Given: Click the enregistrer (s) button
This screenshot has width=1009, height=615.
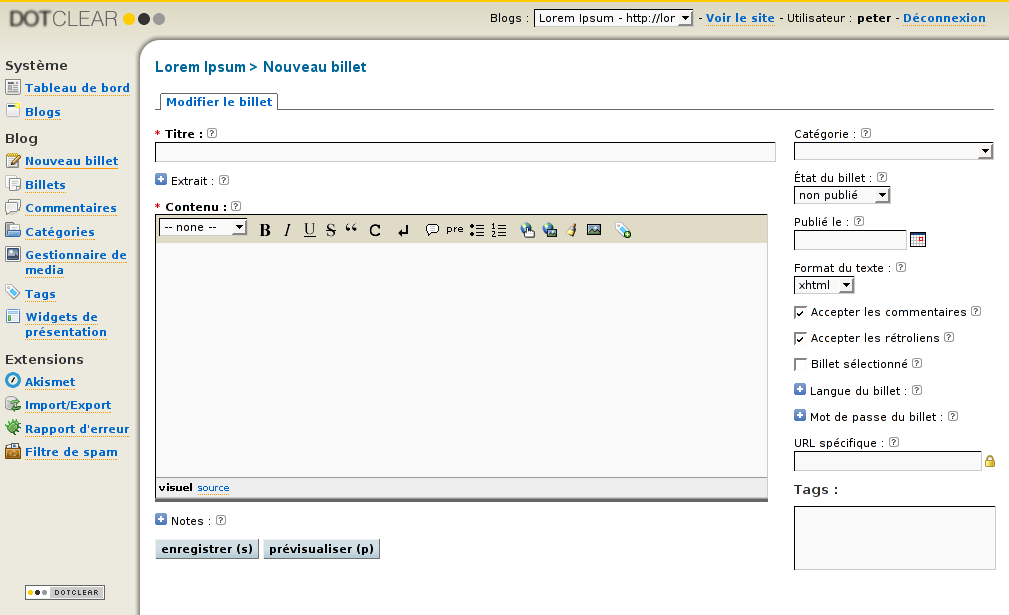Looking at the screenshot, I should click(207, 549).
